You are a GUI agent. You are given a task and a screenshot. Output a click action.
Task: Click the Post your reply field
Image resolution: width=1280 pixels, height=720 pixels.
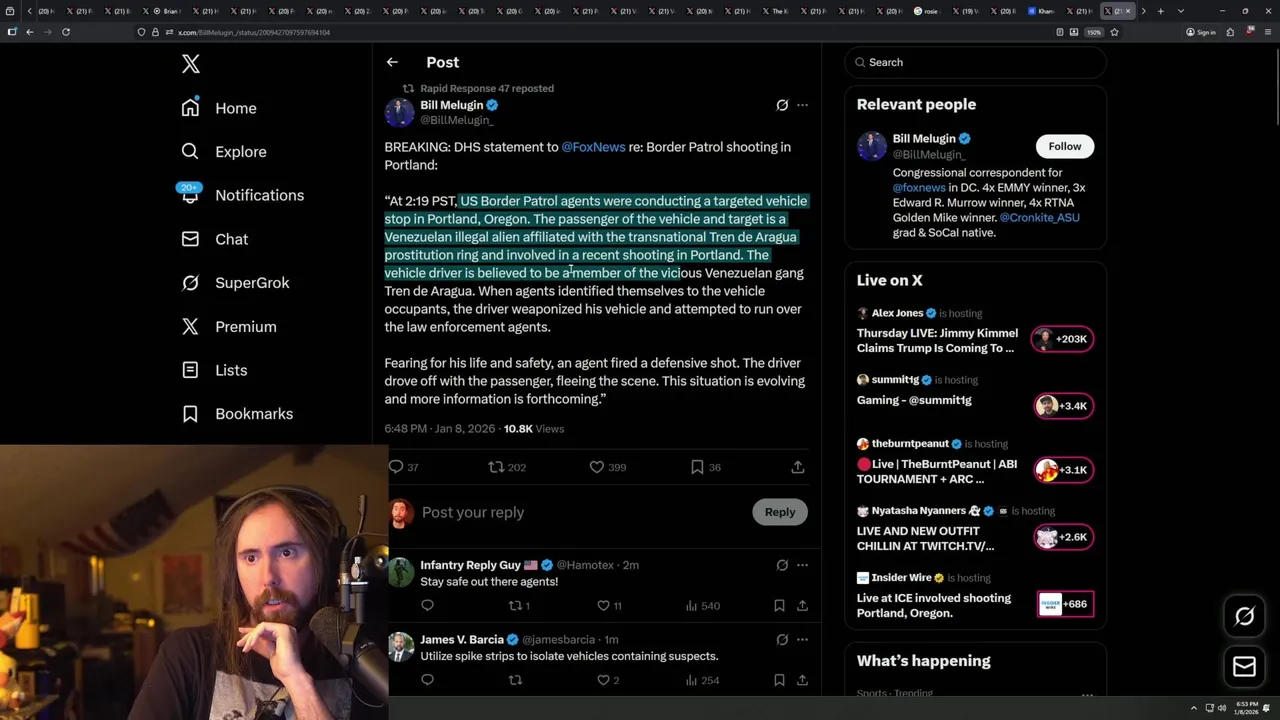(x=582, y=512)
